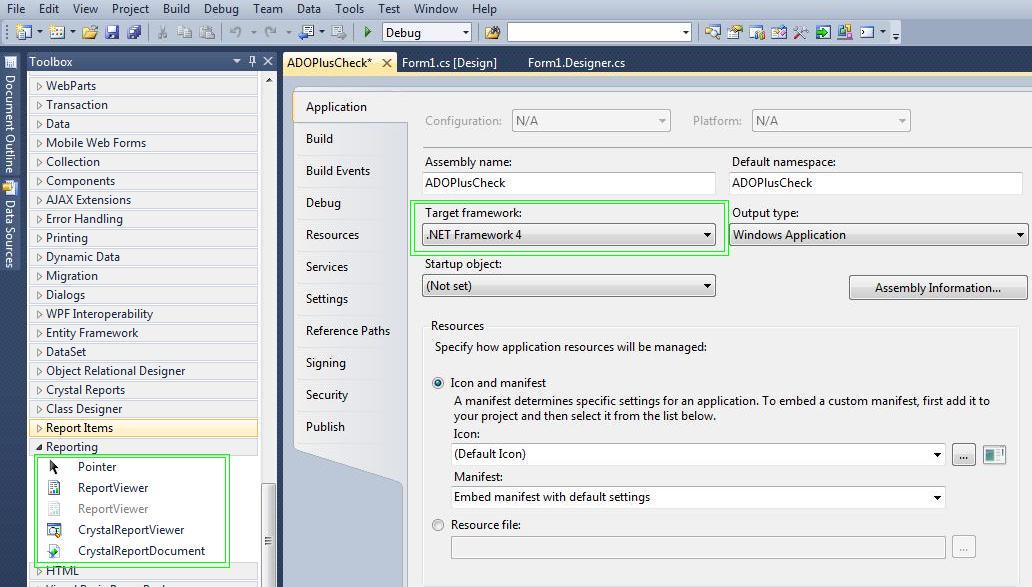Click the Save floppy disk icon

pos(113,32)
